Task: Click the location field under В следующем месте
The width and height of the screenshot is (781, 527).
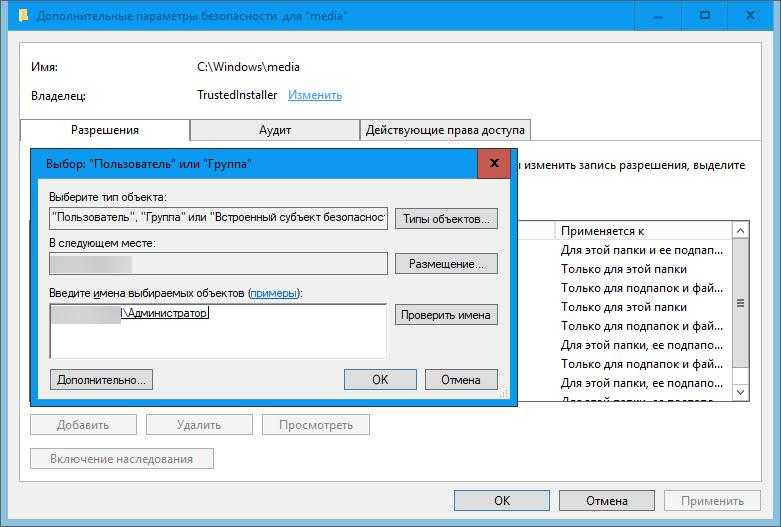Action: click(x=218, y=264)
